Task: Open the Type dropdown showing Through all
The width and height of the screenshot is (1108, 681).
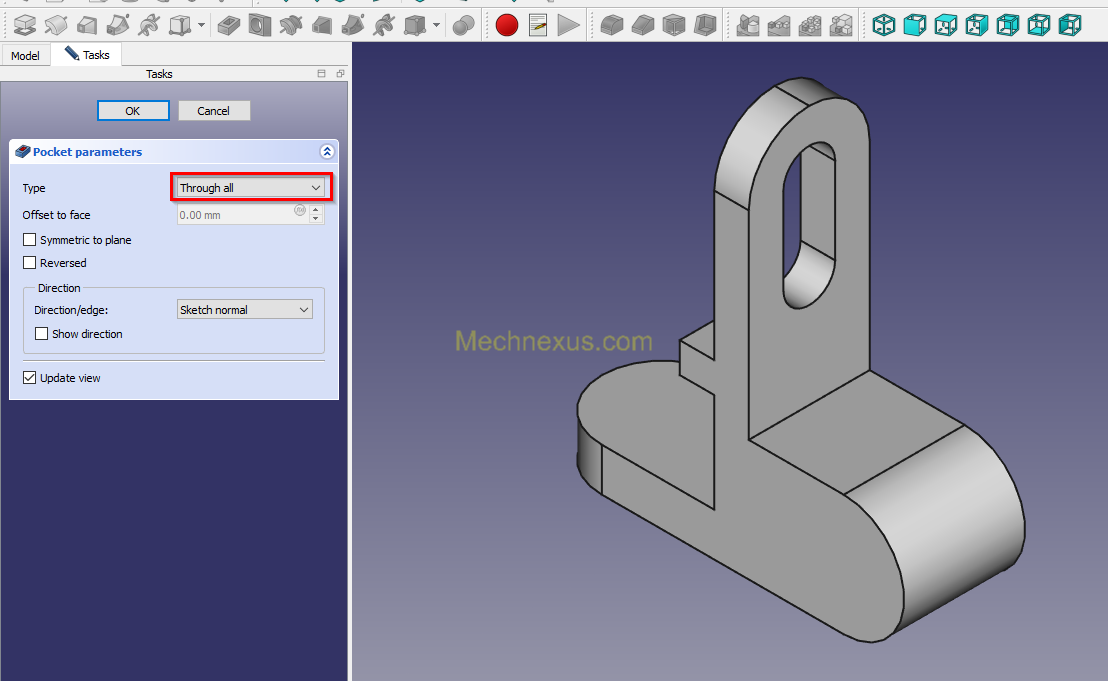Action: point(250,188)
